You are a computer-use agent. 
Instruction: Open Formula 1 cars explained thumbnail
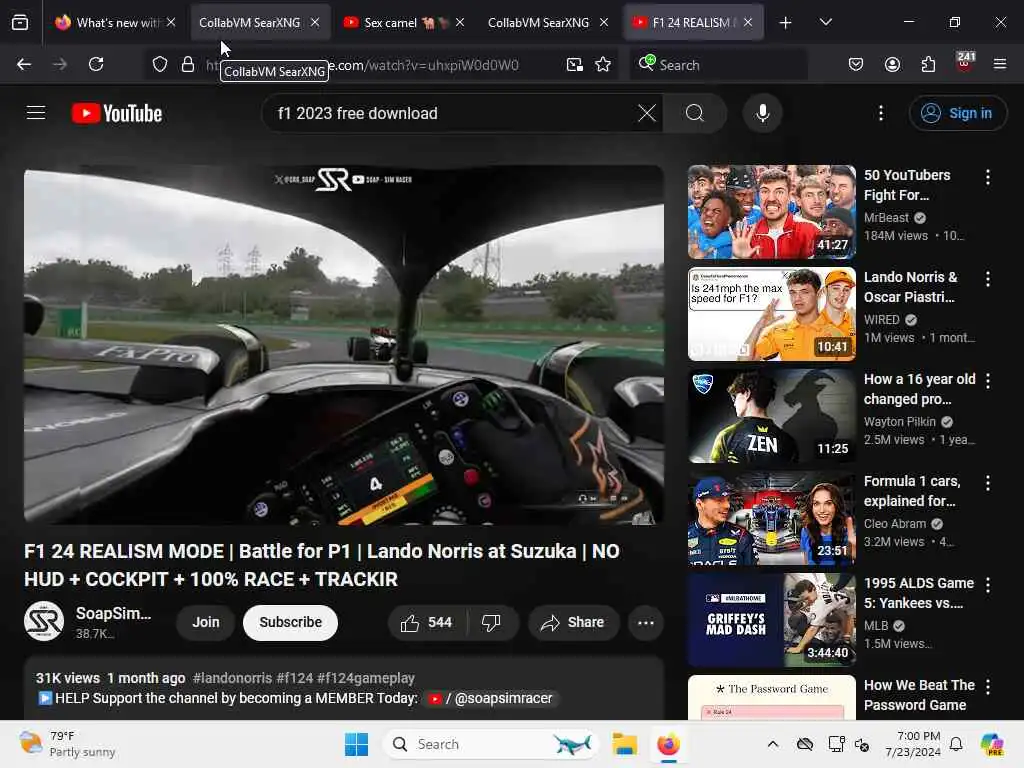click(x=771, y=518)
